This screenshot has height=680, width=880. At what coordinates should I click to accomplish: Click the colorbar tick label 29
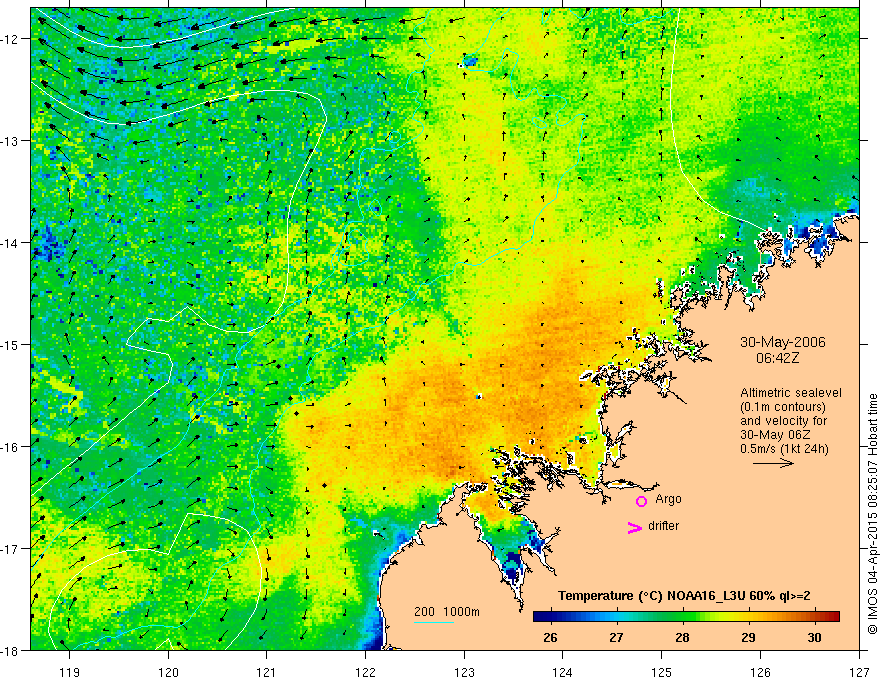[x=748, y=637]
